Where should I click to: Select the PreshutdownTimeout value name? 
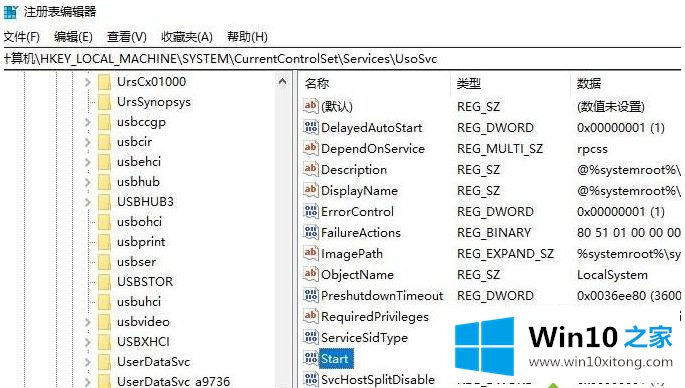pos(382,295)
